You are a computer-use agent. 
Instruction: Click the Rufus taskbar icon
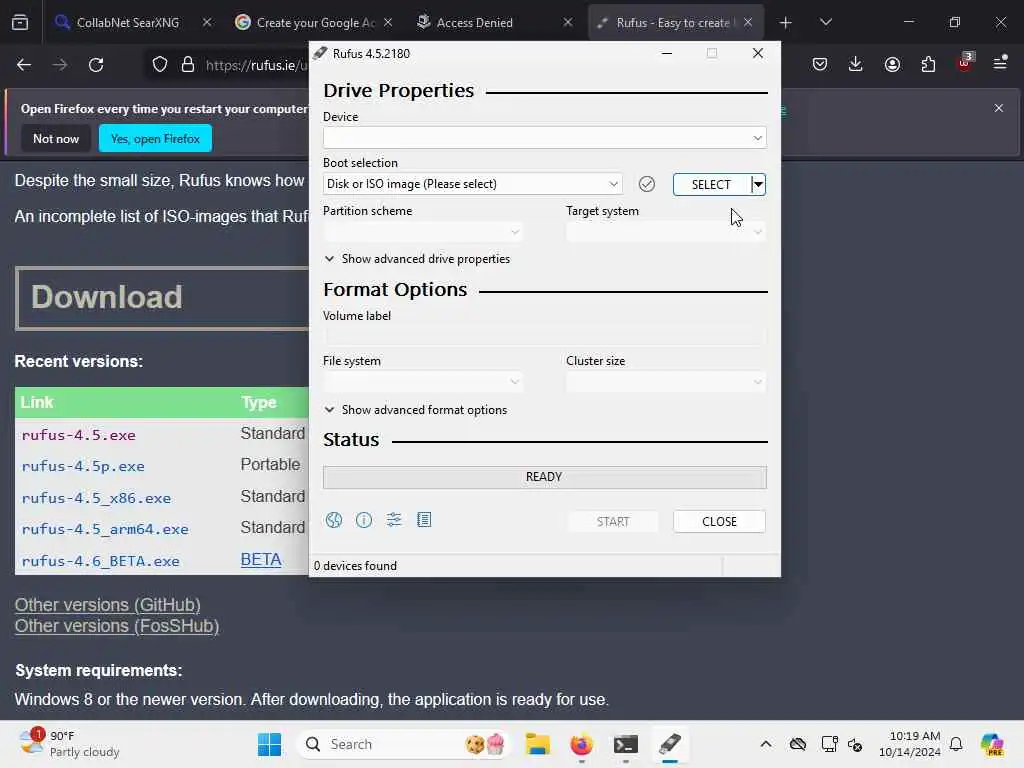tap(669, 744)
